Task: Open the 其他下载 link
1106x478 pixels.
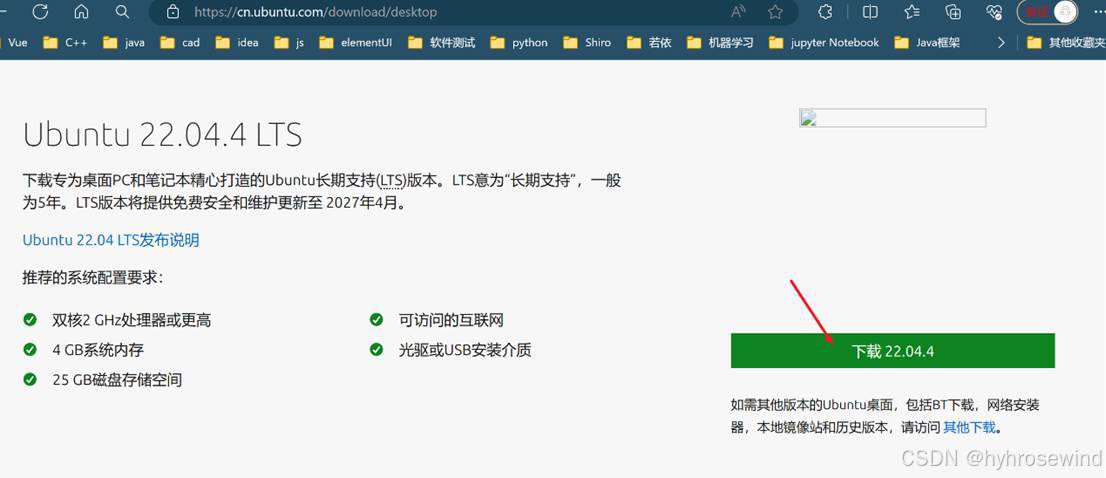Action: pos(969,427)
